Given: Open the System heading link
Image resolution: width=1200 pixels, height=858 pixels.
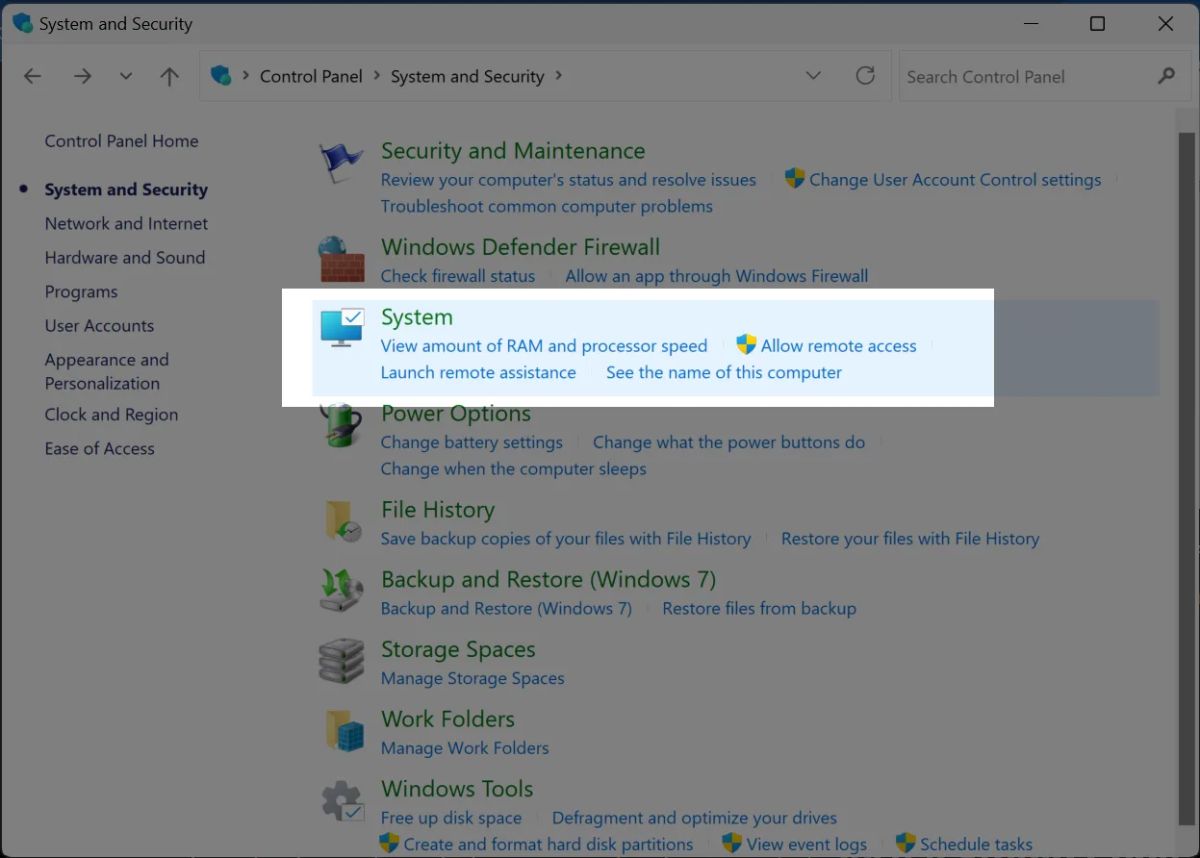Looking at the screenshot, I should 417,317.
